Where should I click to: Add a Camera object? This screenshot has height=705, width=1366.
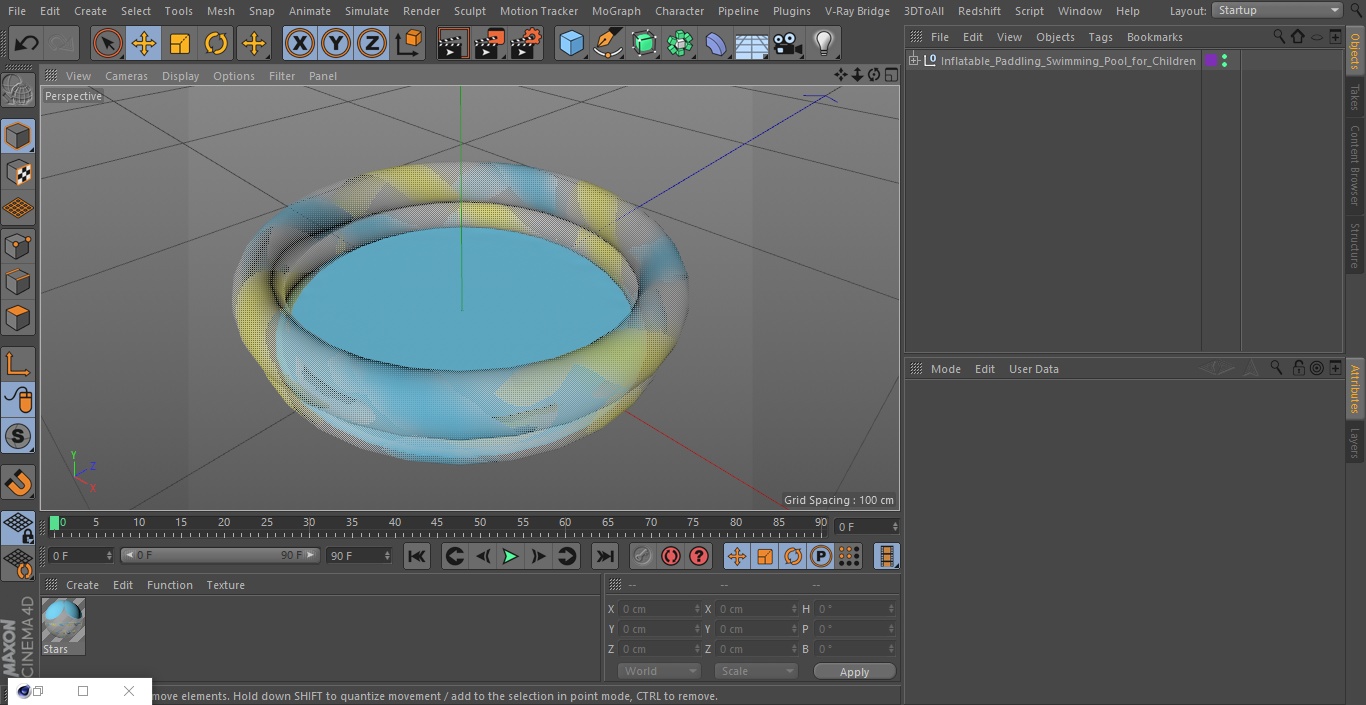pyautogui.click(x=788, y=43)
